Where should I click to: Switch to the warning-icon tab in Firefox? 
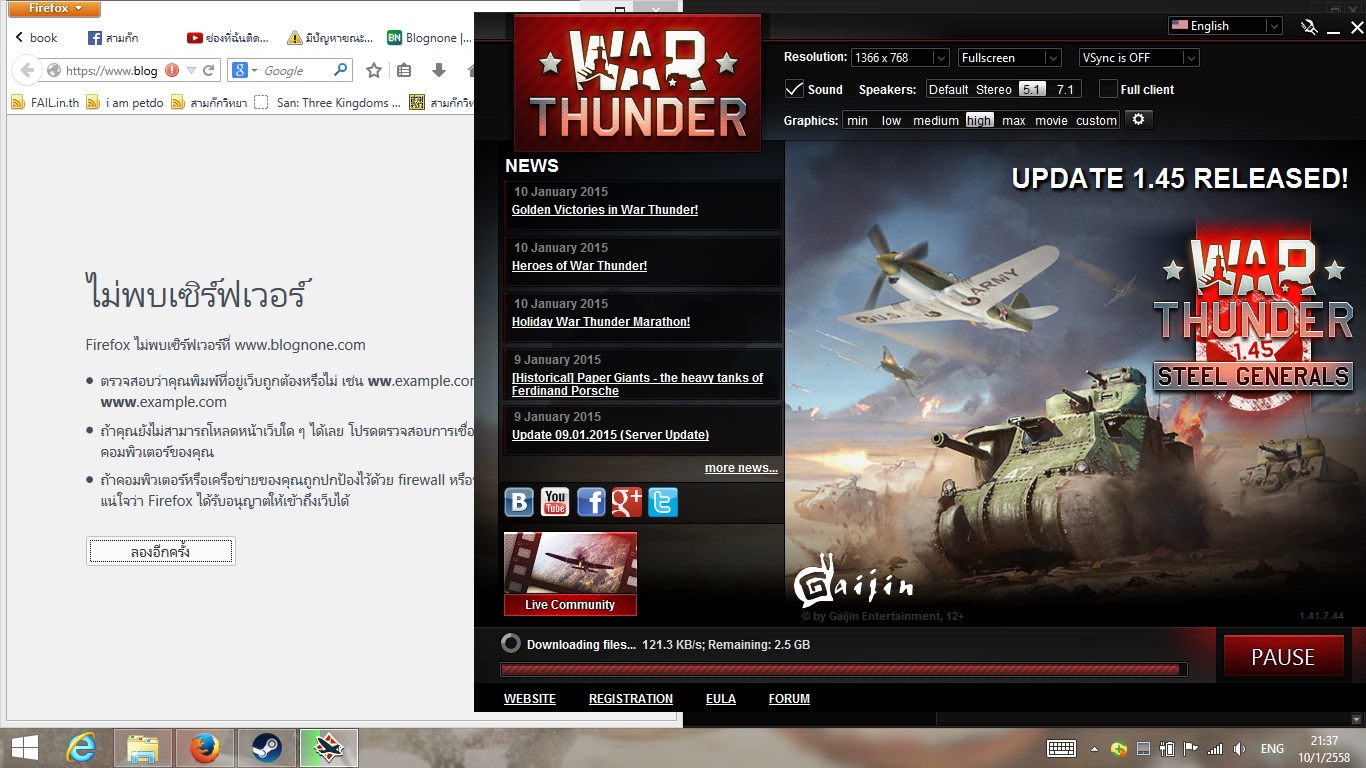click(x=328, y=38)
